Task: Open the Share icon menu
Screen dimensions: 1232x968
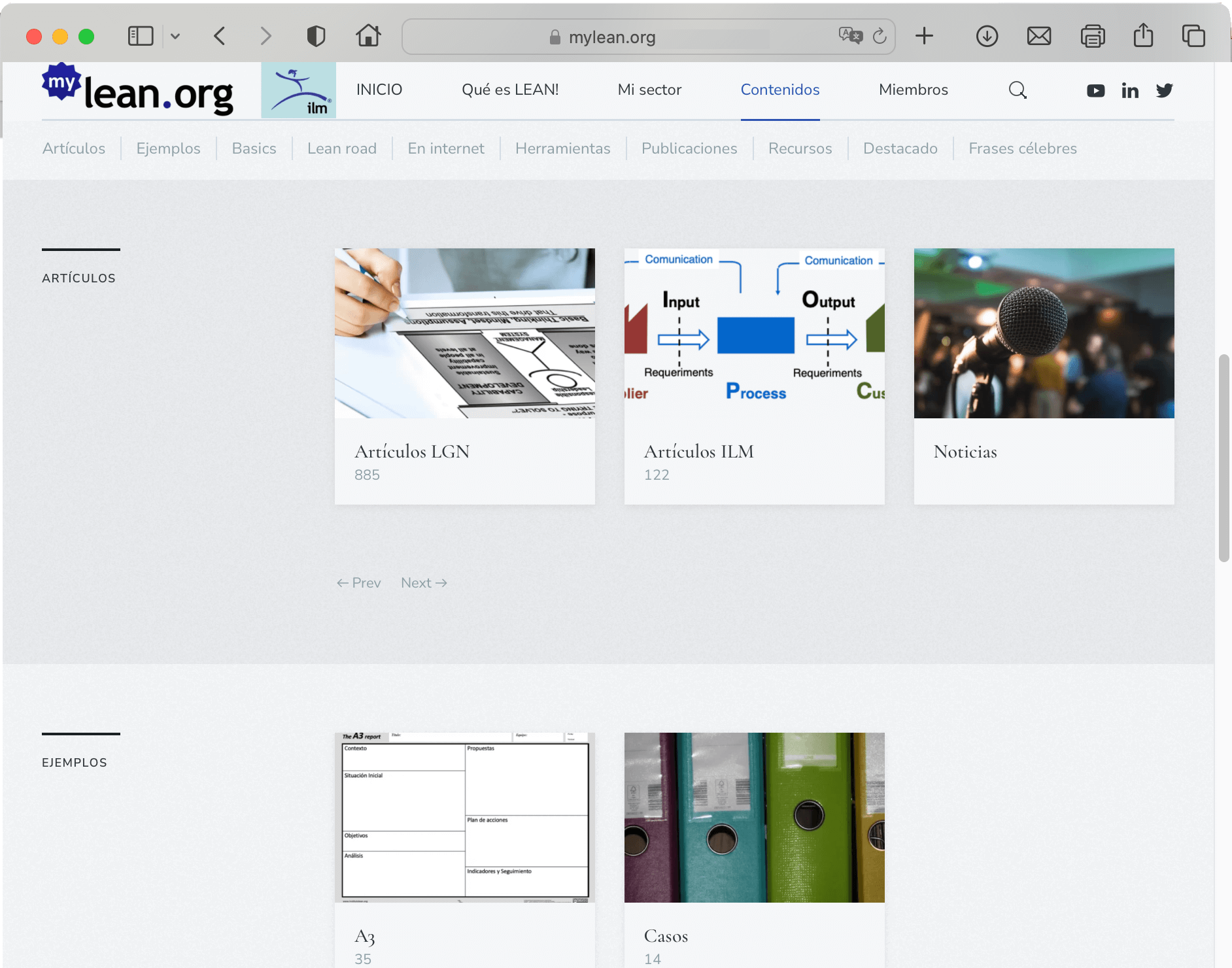Action: coord(1143,35)
